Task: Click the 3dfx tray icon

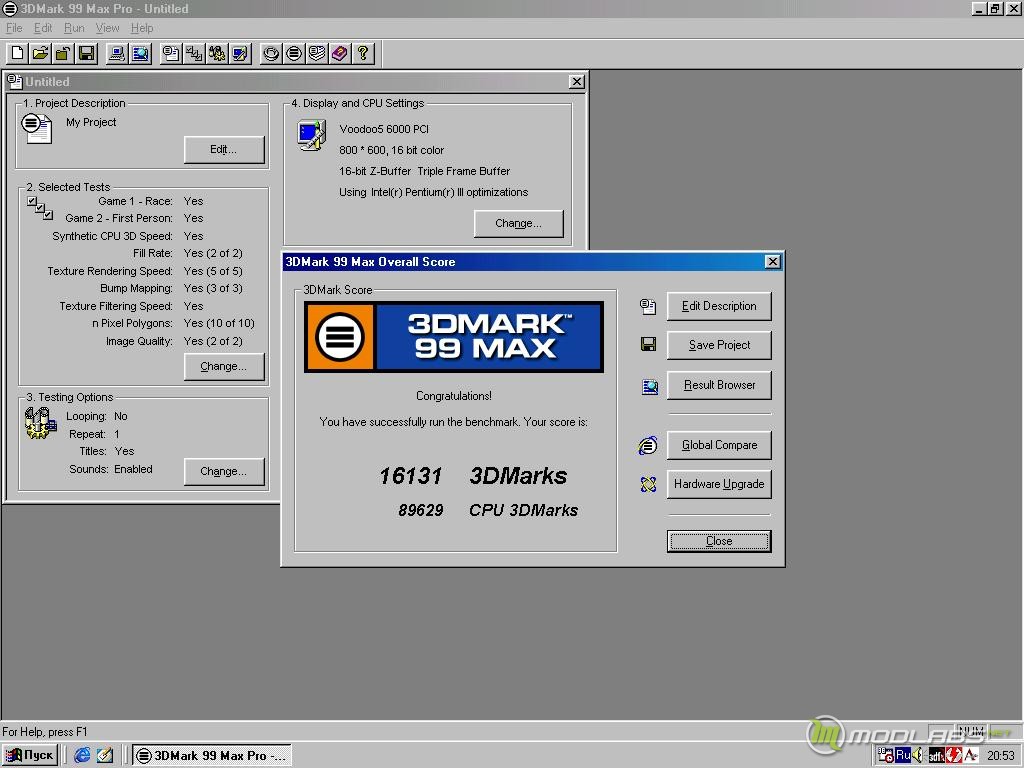Action: (x=936, y=756)
